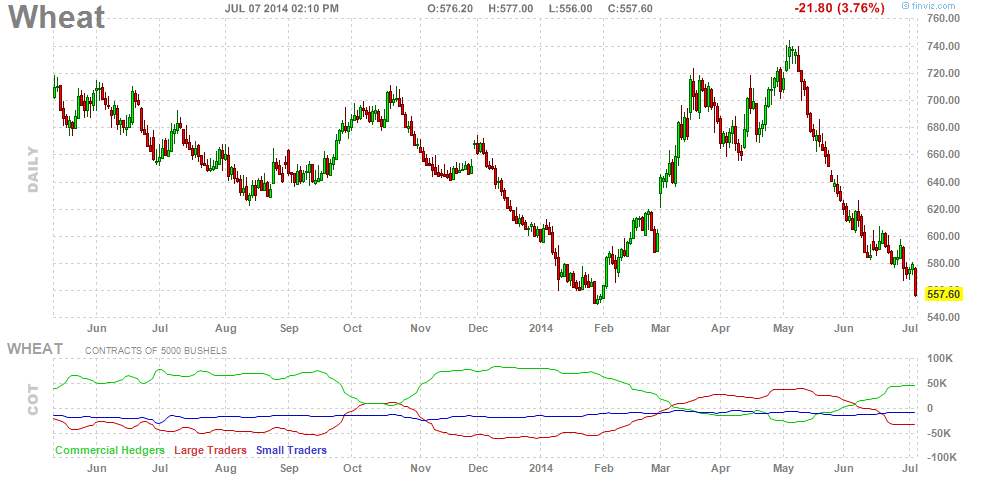Click the low price L:556.00
This screenshot has height=484, width=985.
click(x=570, y=8)
